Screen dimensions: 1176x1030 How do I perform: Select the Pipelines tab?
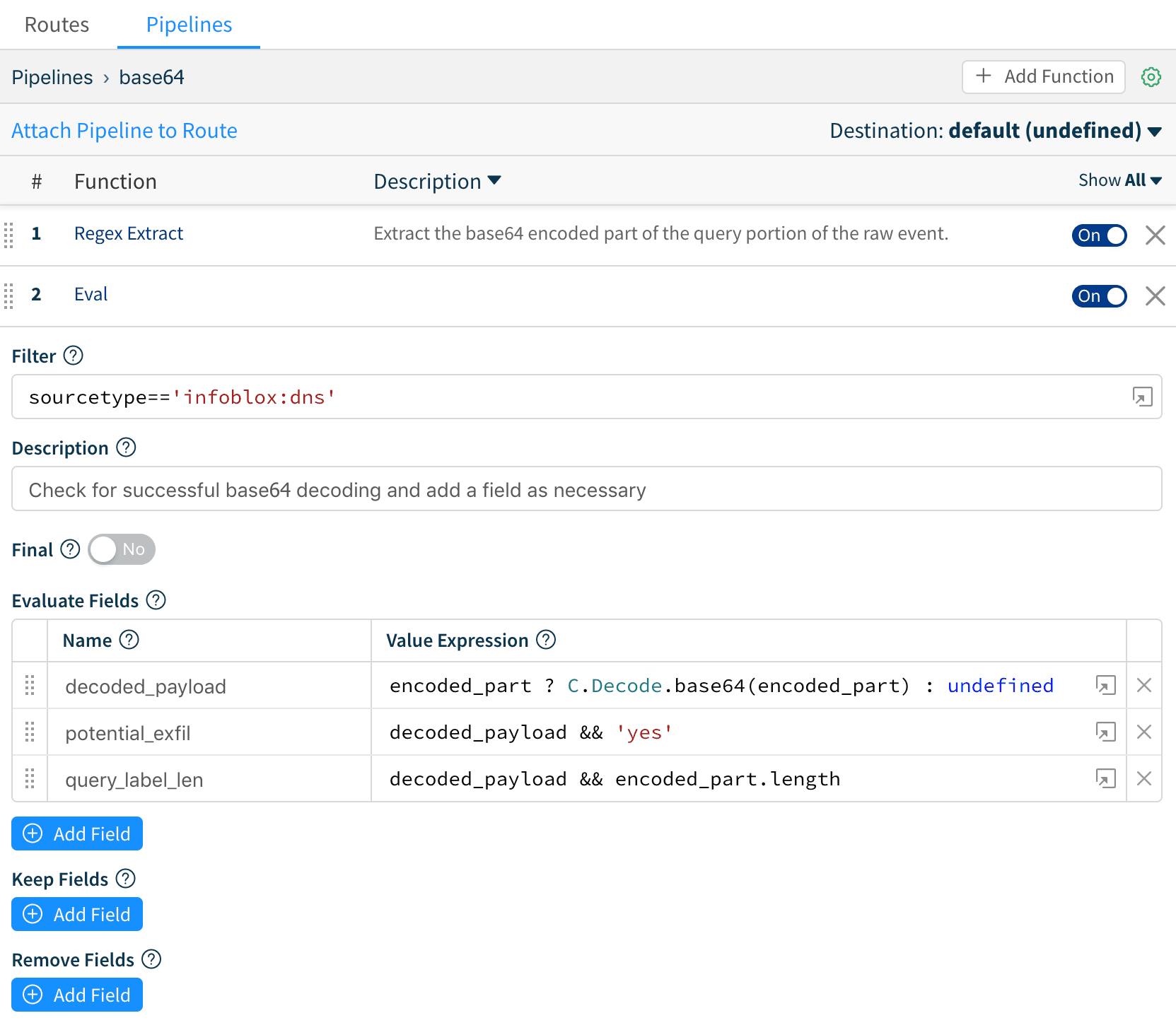pos(188,24)
